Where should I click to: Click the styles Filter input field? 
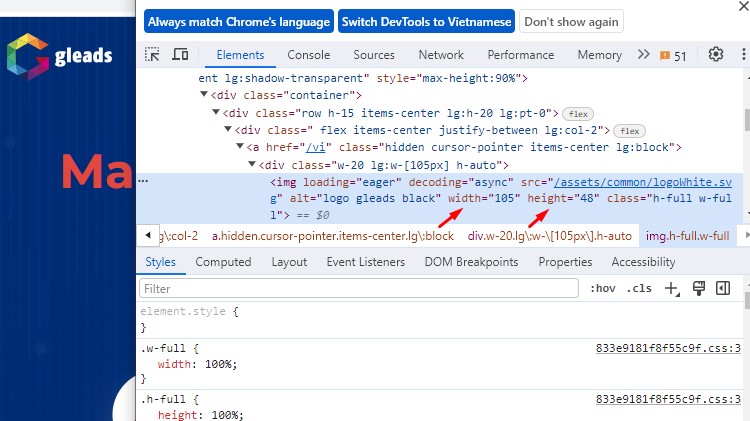pyautogui.click(x=360, y=289)
